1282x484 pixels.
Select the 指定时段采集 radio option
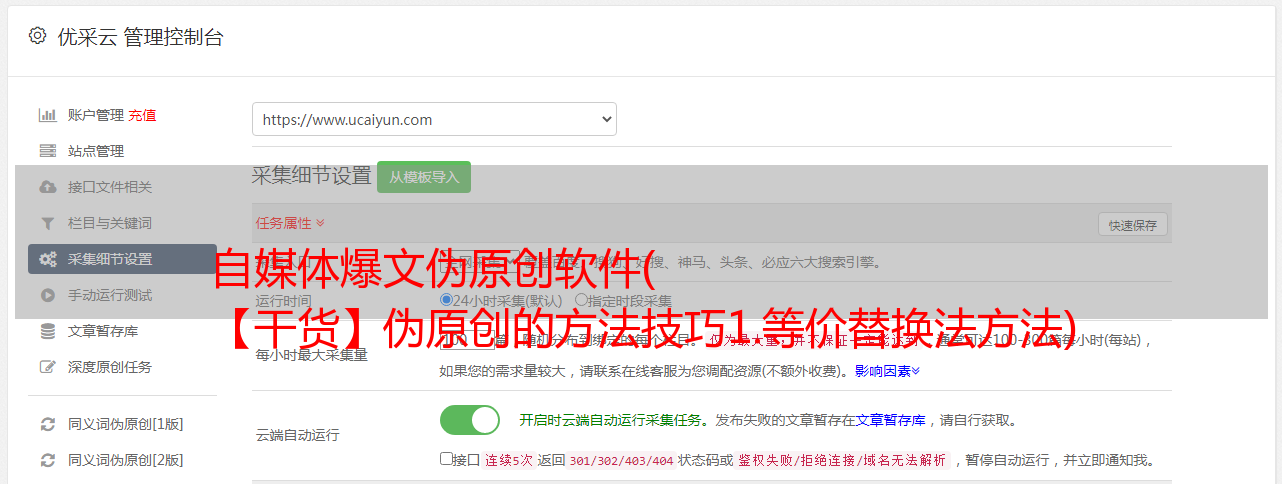click(x=581, y=300)
